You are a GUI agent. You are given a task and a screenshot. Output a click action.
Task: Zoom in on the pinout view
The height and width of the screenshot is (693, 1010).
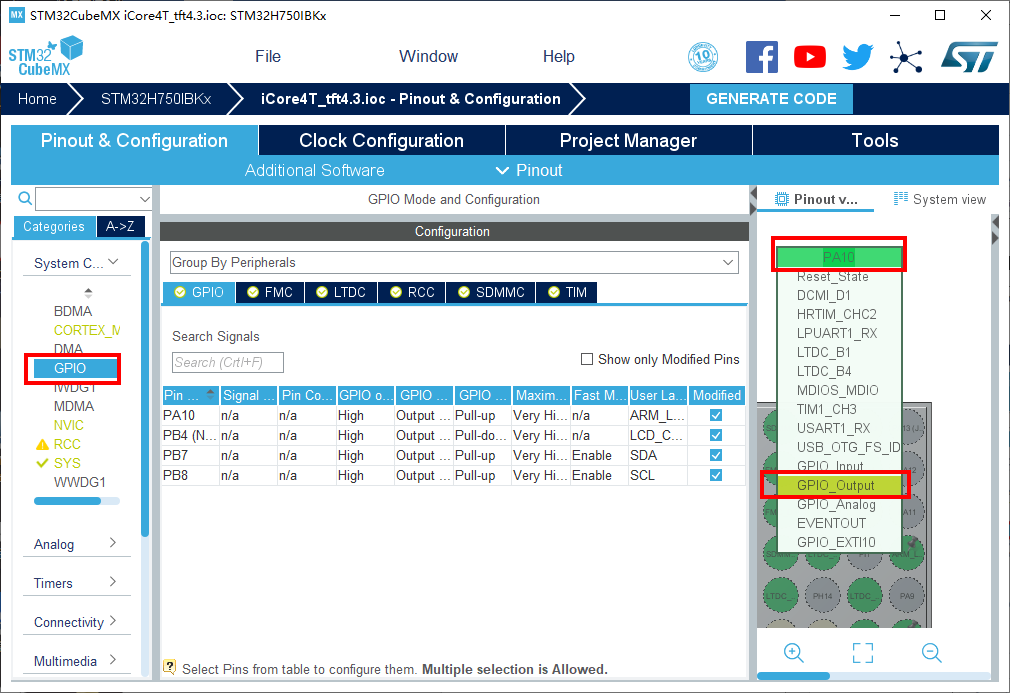tap(794, 653)
